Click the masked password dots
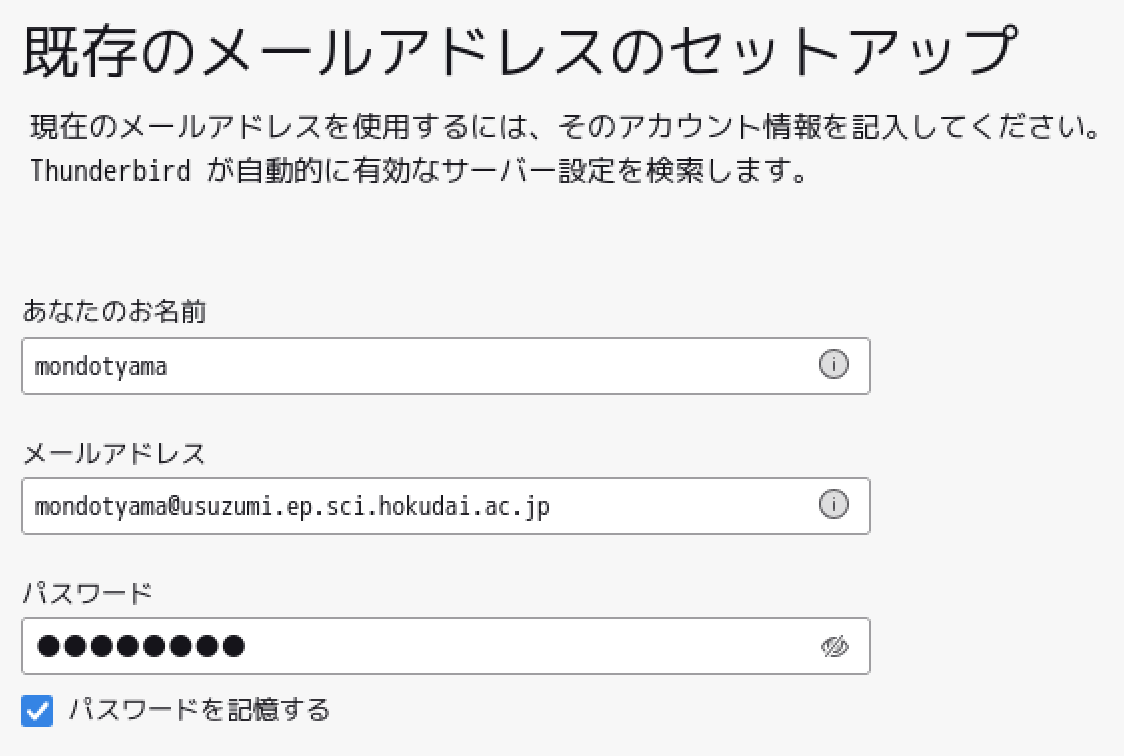The width and height of the screenshot is (1124, 756). [x=140, y=646]
